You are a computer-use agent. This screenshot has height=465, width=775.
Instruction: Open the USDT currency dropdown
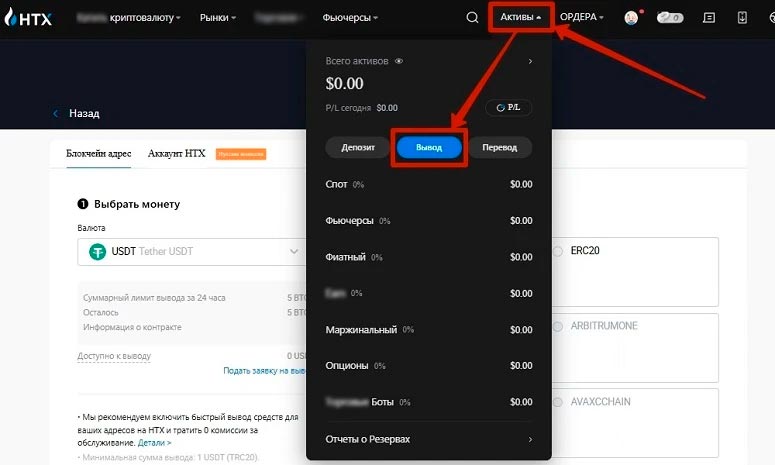(x=190, y=252)
